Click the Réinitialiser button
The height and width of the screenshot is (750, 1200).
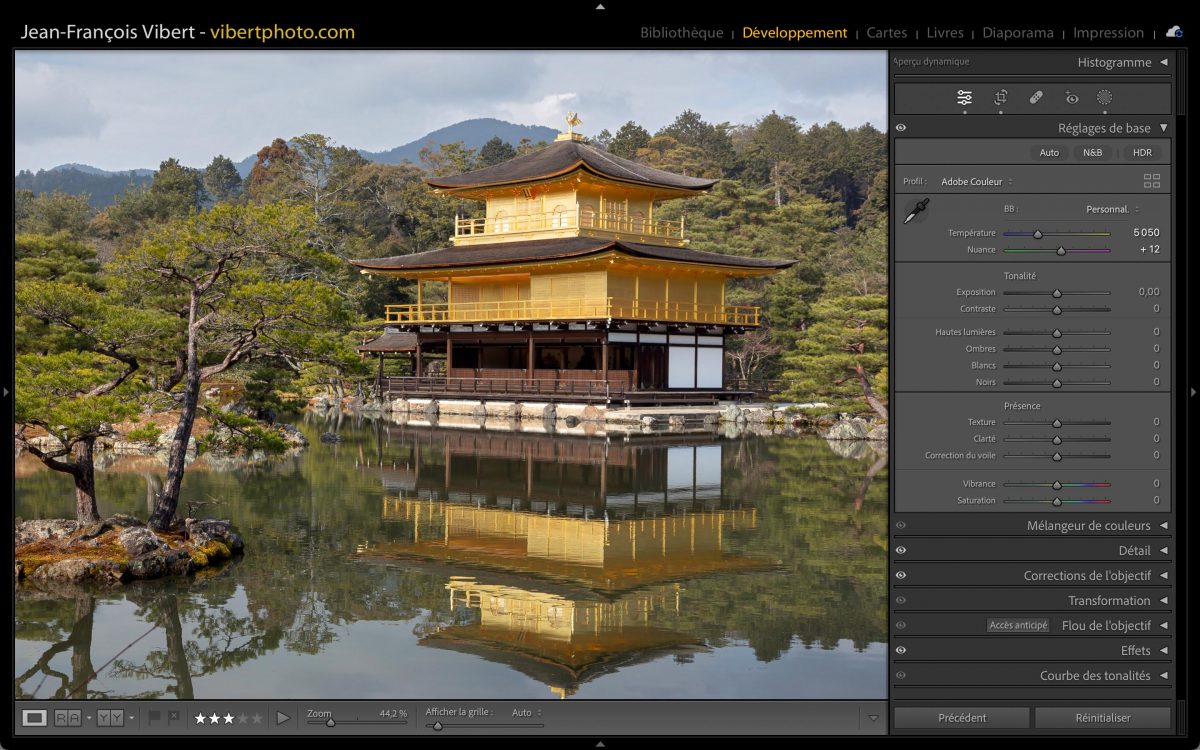click(1102, 717)
